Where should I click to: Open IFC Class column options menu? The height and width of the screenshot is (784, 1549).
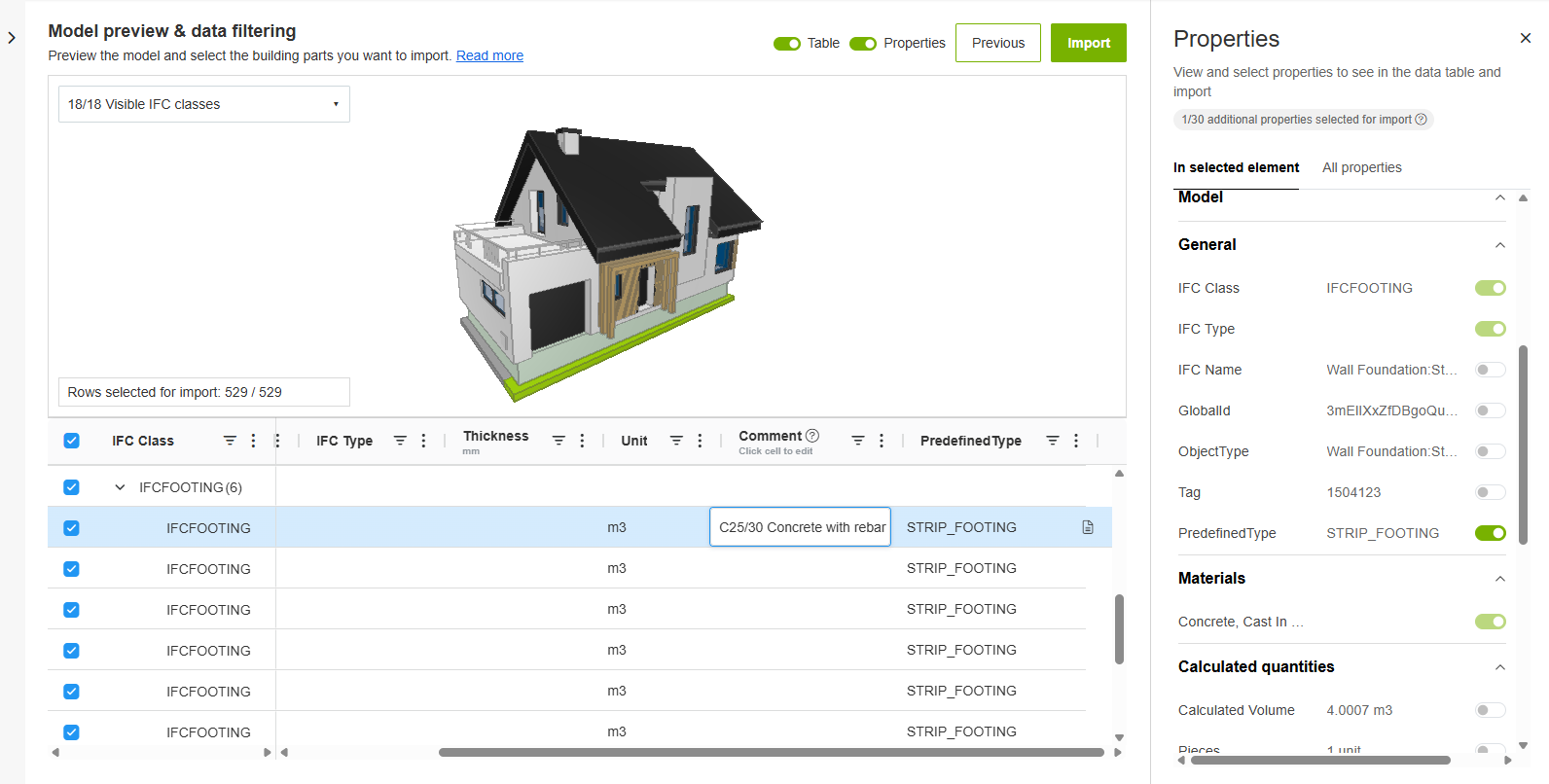(x=253, y=441)
